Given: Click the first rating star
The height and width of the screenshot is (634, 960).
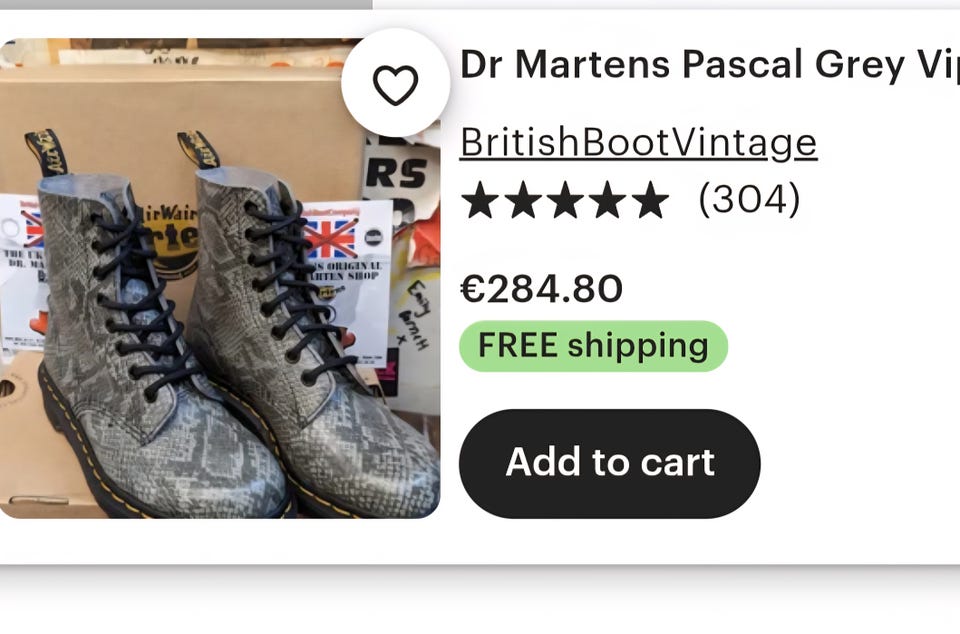Looking at the screenshot, I should coord(480,200).
